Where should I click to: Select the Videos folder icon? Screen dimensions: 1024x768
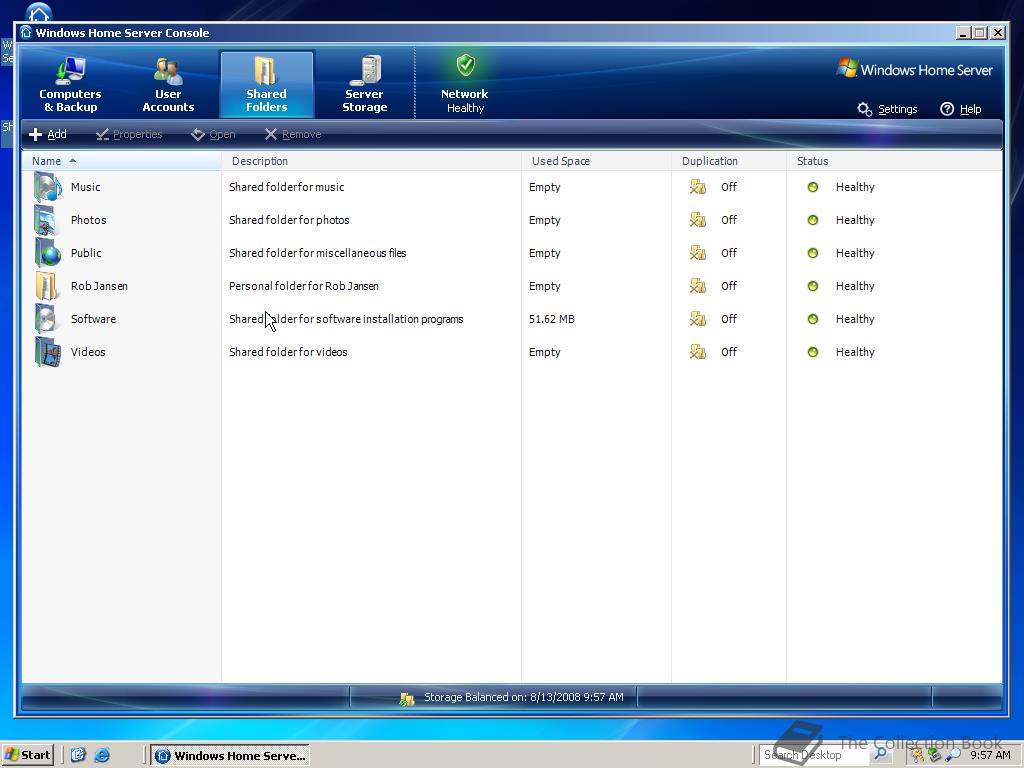click(48, 352)
